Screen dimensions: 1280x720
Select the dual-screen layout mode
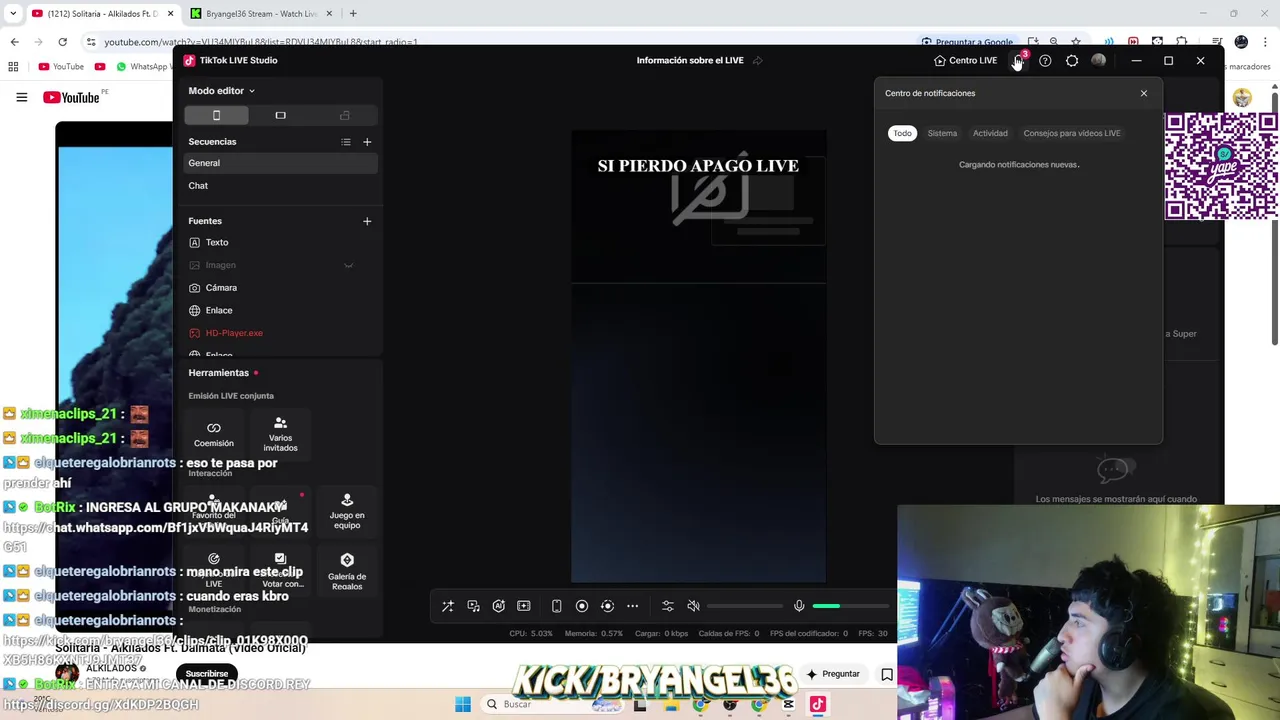pos(344,115)
